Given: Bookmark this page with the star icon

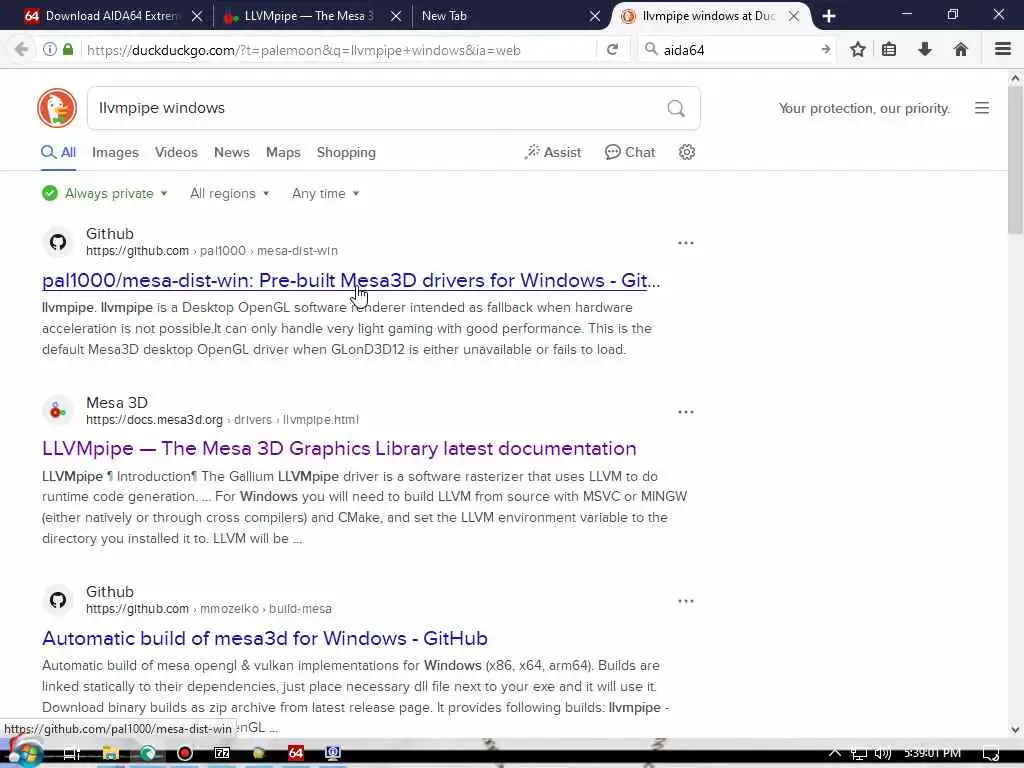Looking at the screenshot, I should (857, 50).
